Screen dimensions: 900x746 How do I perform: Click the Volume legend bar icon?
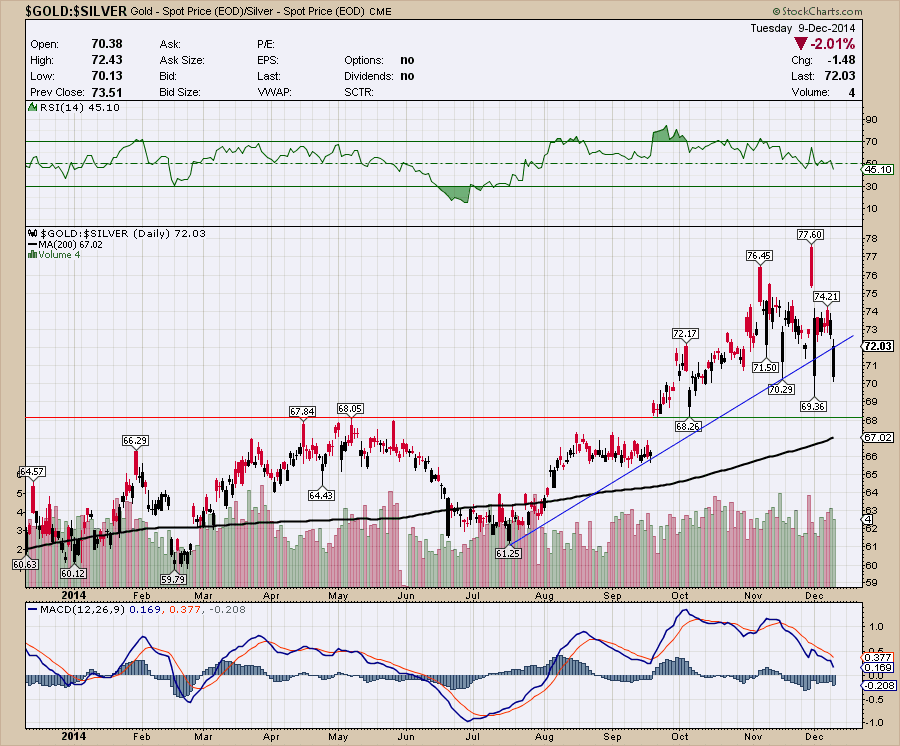(x=30, y=254)
